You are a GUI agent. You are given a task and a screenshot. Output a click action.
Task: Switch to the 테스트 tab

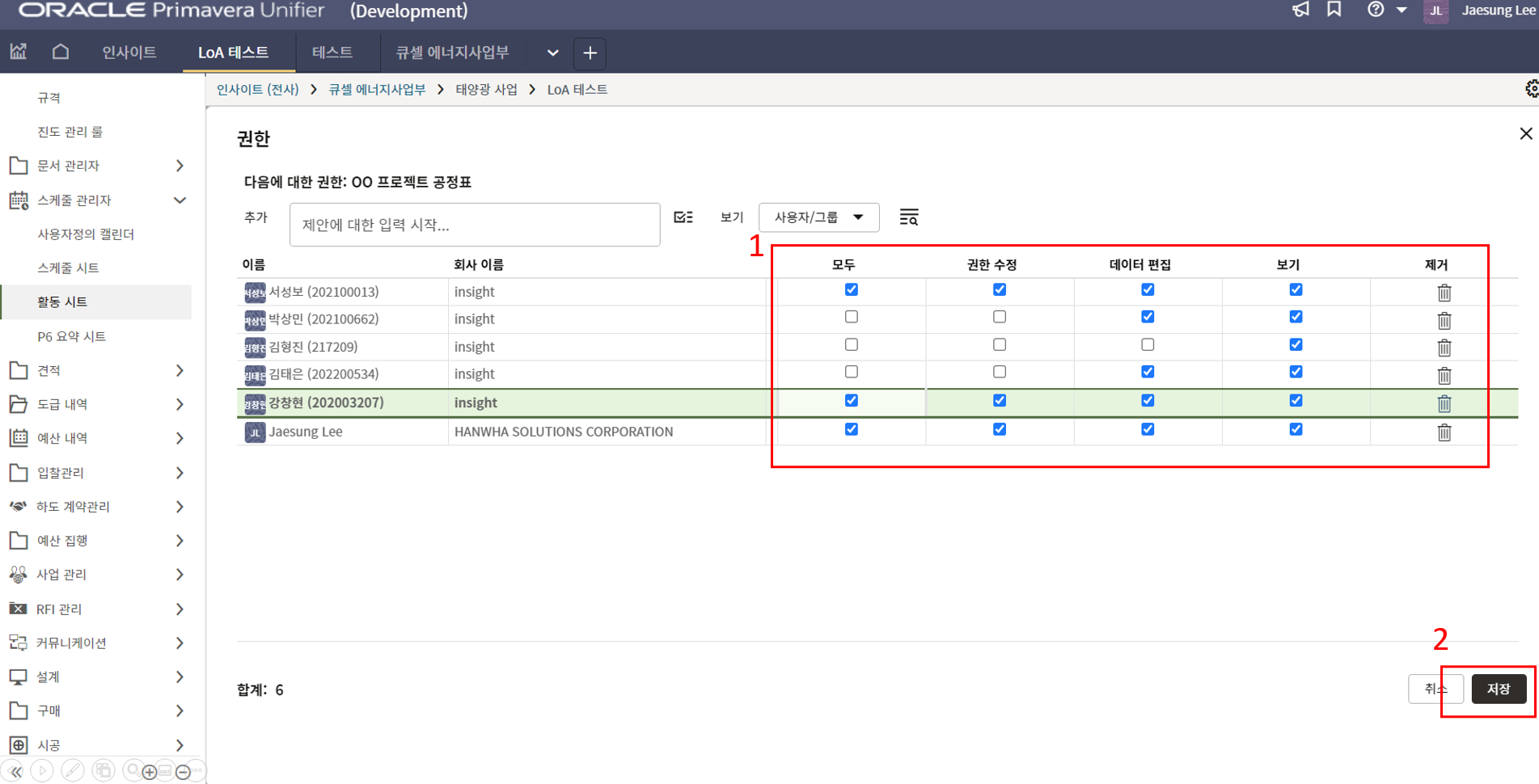pyautogui.click(x=332, y=53)
